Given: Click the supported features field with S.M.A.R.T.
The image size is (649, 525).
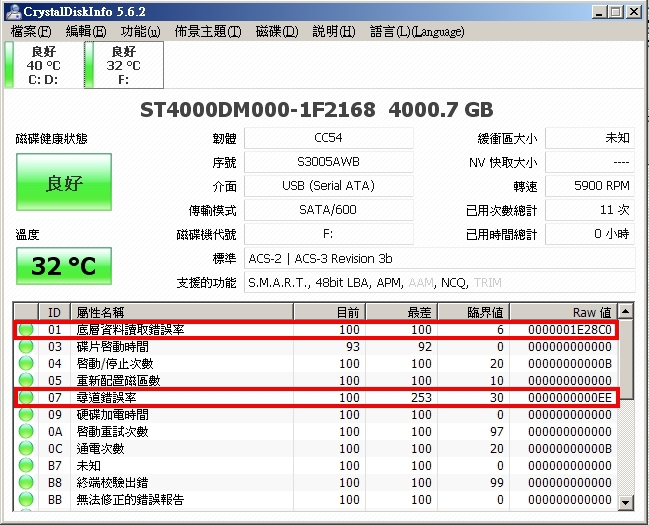Looking at the screenshot, I should (440, 282).
